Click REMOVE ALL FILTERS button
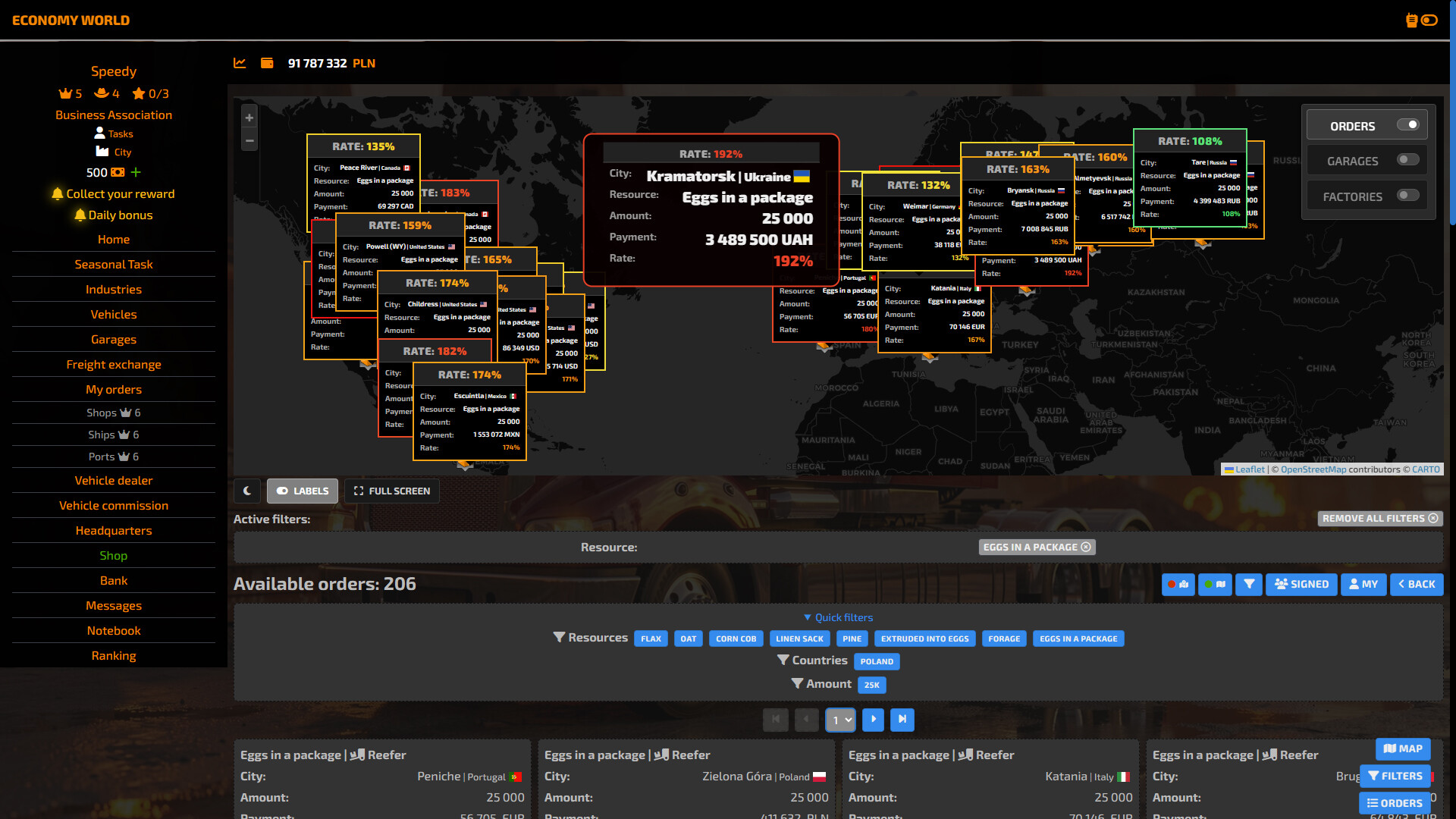 [1379, 519]
